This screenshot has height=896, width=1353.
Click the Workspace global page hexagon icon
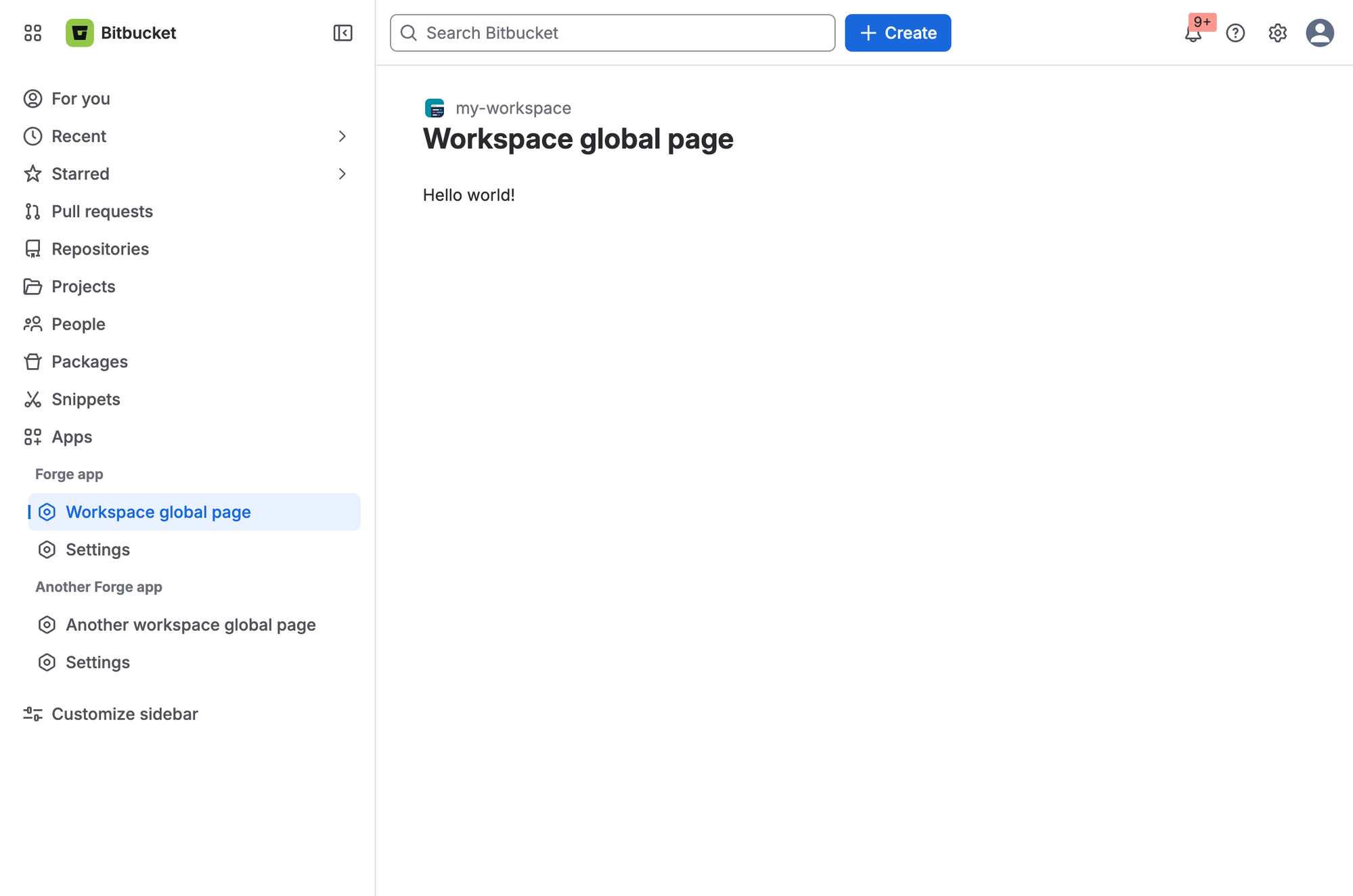[x=47, y=512]
